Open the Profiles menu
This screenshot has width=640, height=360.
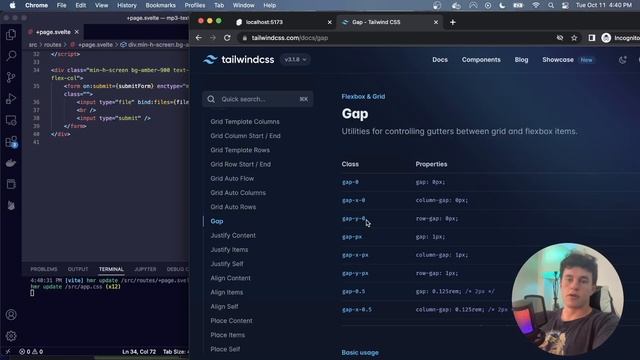tap(195, 5)
